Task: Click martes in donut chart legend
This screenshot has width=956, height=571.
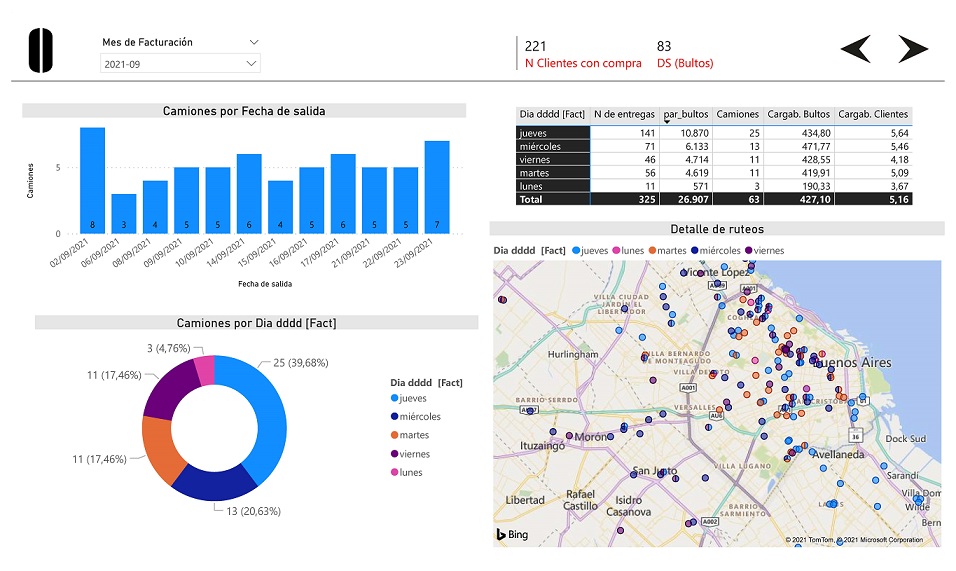Action: (410, 435)
